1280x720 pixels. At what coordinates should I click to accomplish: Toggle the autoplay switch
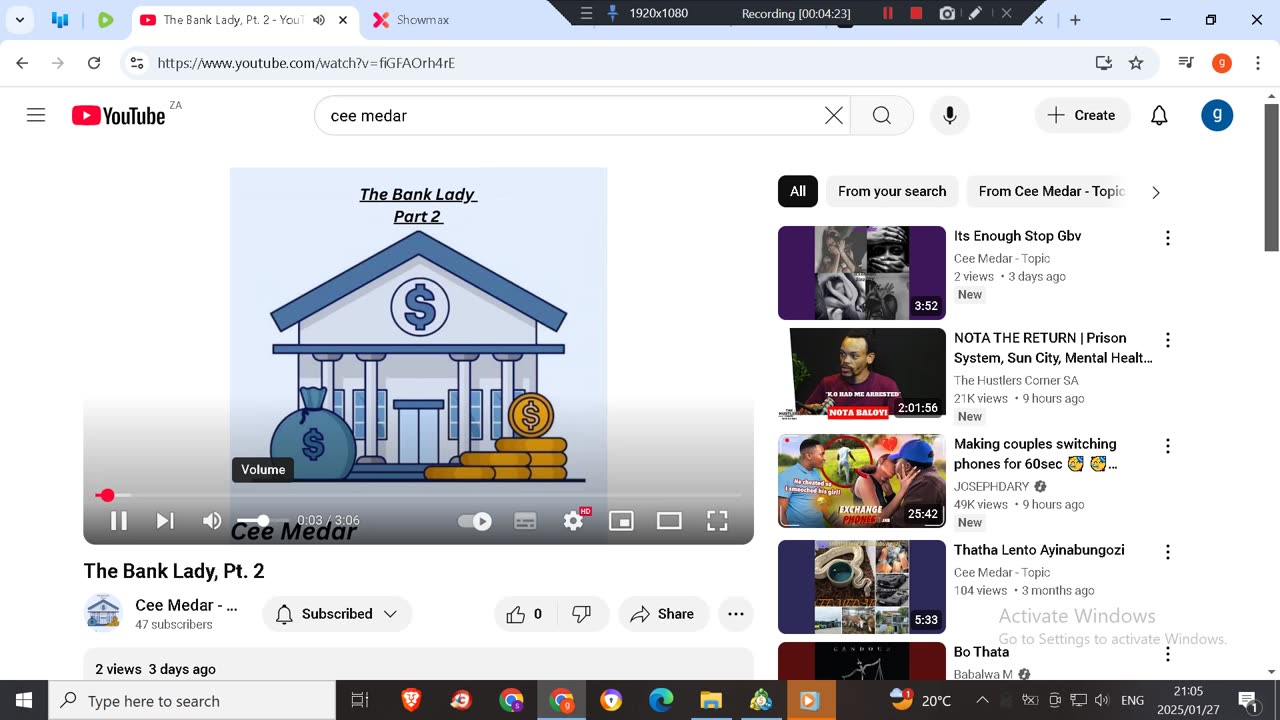474,521
